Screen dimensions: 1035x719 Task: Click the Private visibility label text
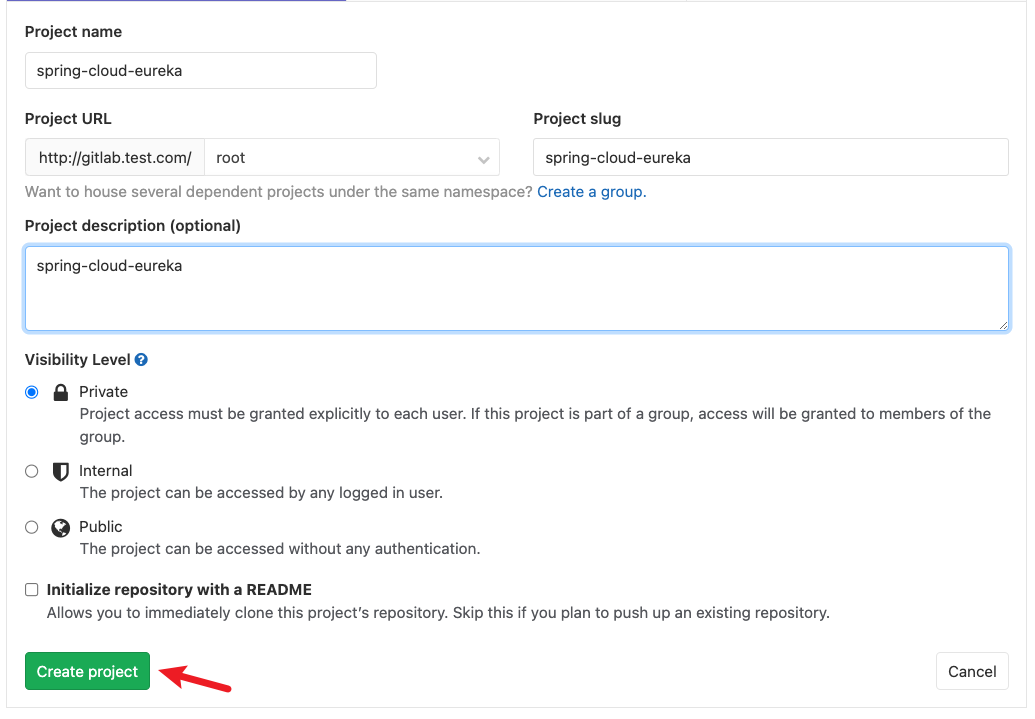(104, 392)
